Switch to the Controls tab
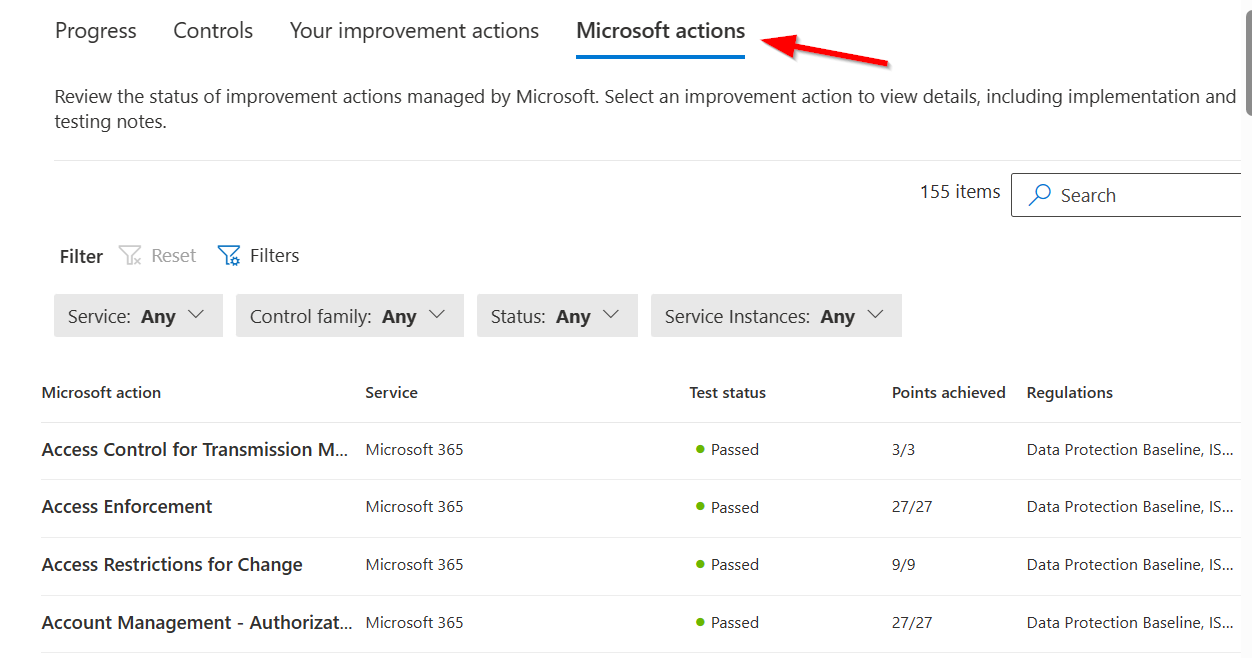The height and width of the screenshot is (658, 1252). [x=212, y=31]
